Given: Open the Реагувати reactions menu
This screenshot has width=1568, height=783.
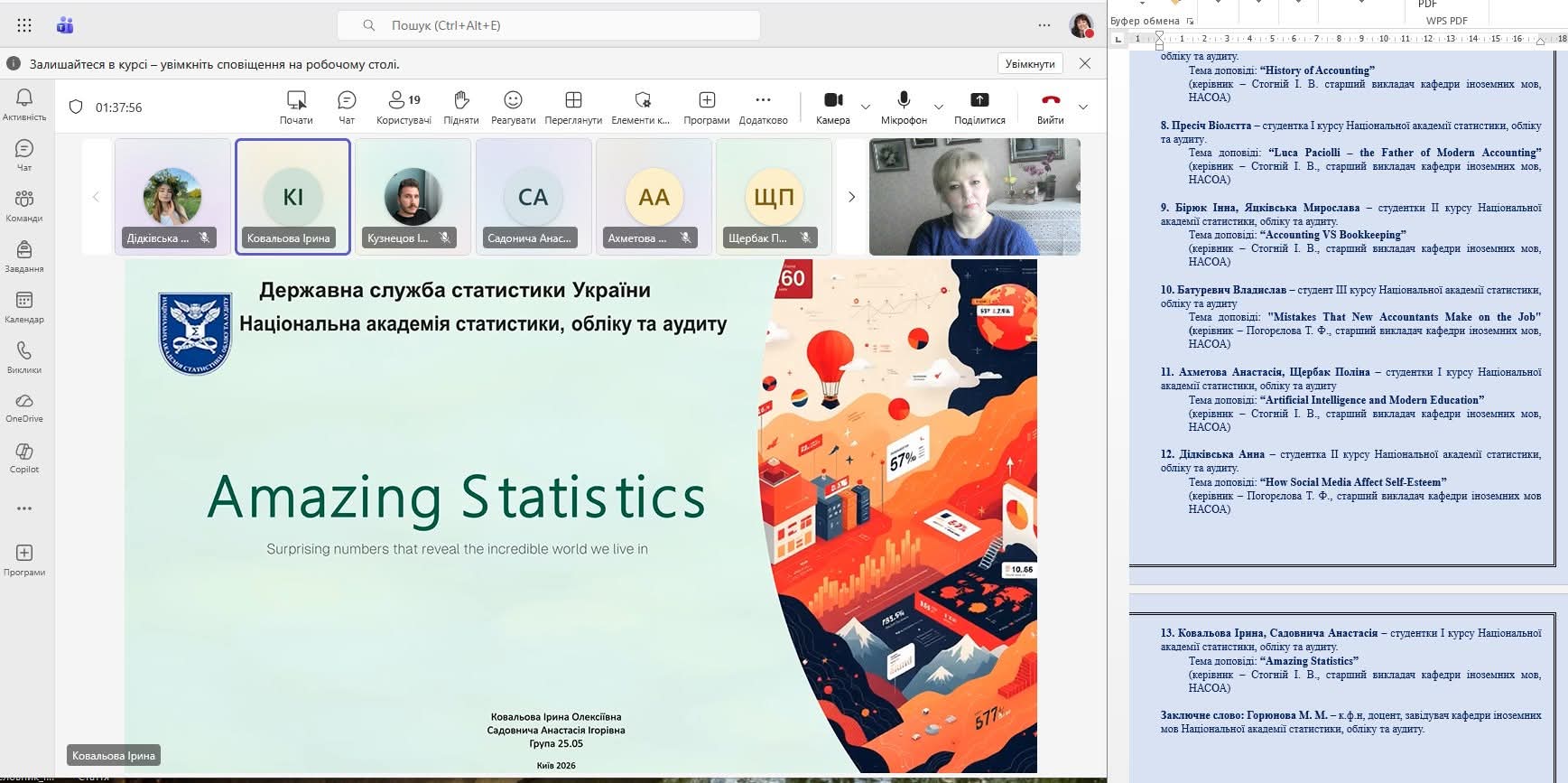Looking at the screenshot, I should [513, 106].
